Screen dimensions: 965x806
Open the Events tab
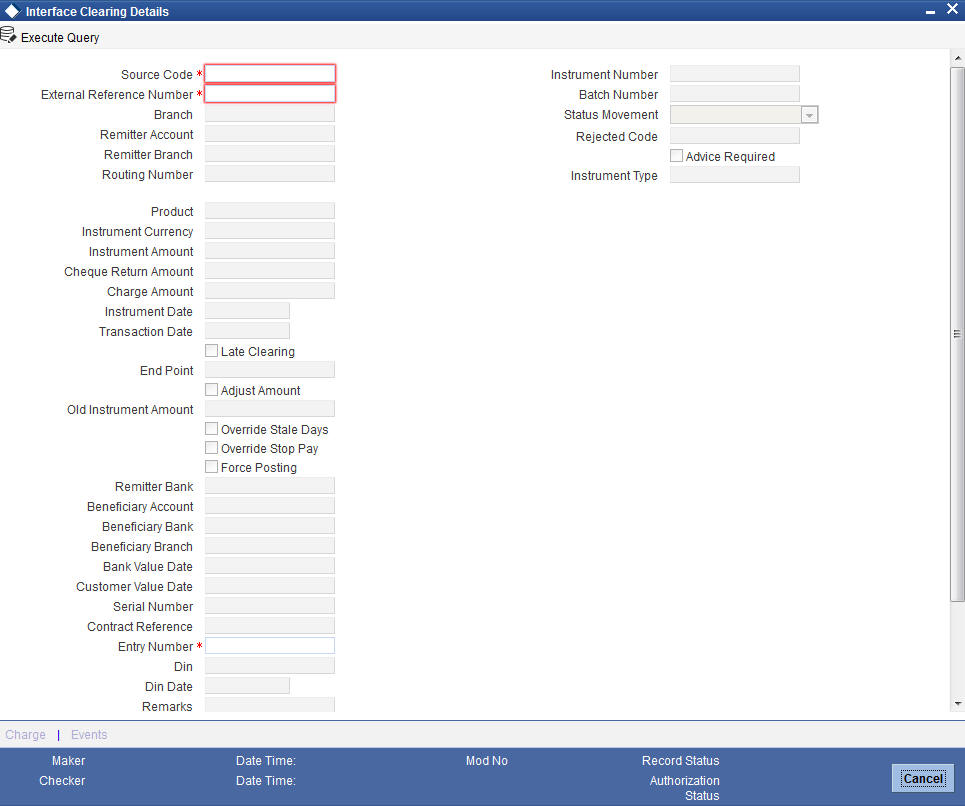point(89,735)
